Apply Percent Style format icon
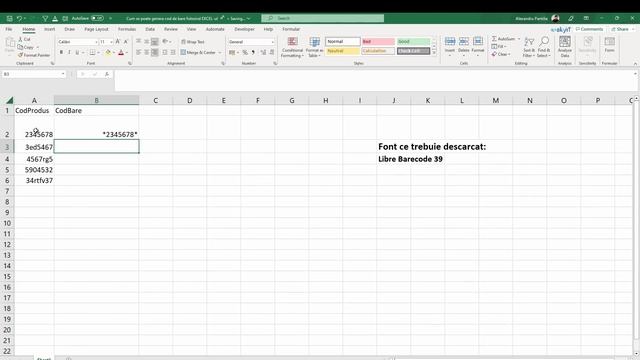This screenshot has height=360, width=640. pos(245,52)
